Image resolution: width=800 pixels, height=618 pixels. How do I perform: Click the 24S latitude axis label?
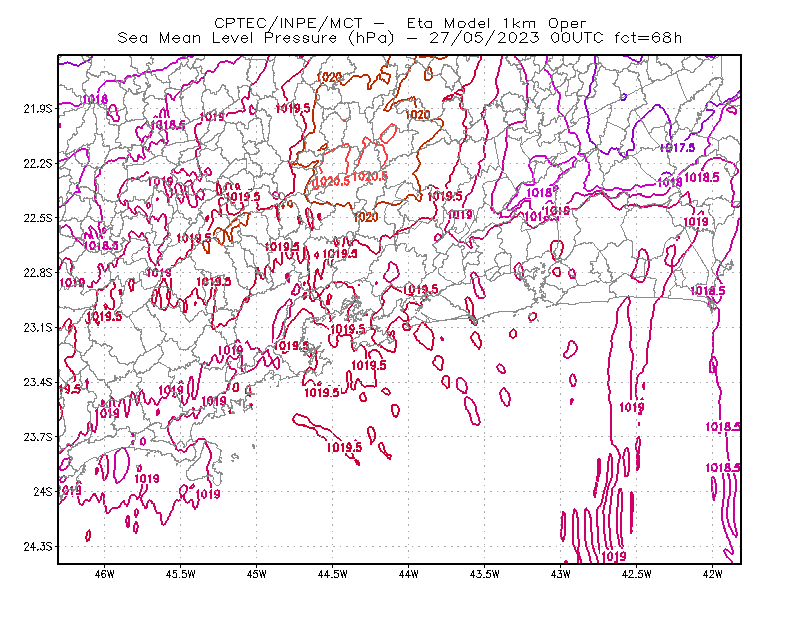click(x=43, y=492)
